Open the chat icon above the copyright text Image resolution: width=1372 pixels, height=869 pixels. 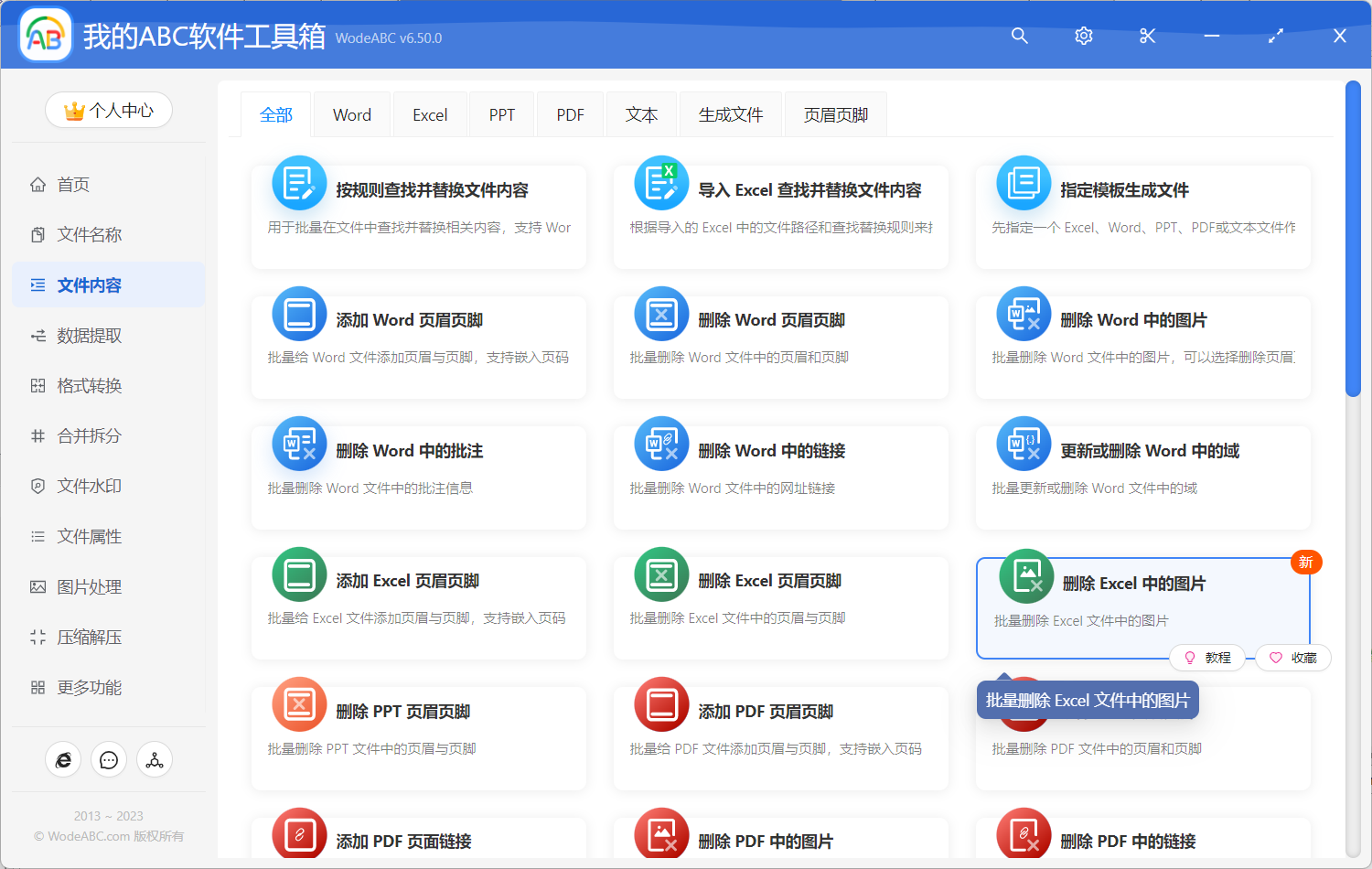coord(109,759)
